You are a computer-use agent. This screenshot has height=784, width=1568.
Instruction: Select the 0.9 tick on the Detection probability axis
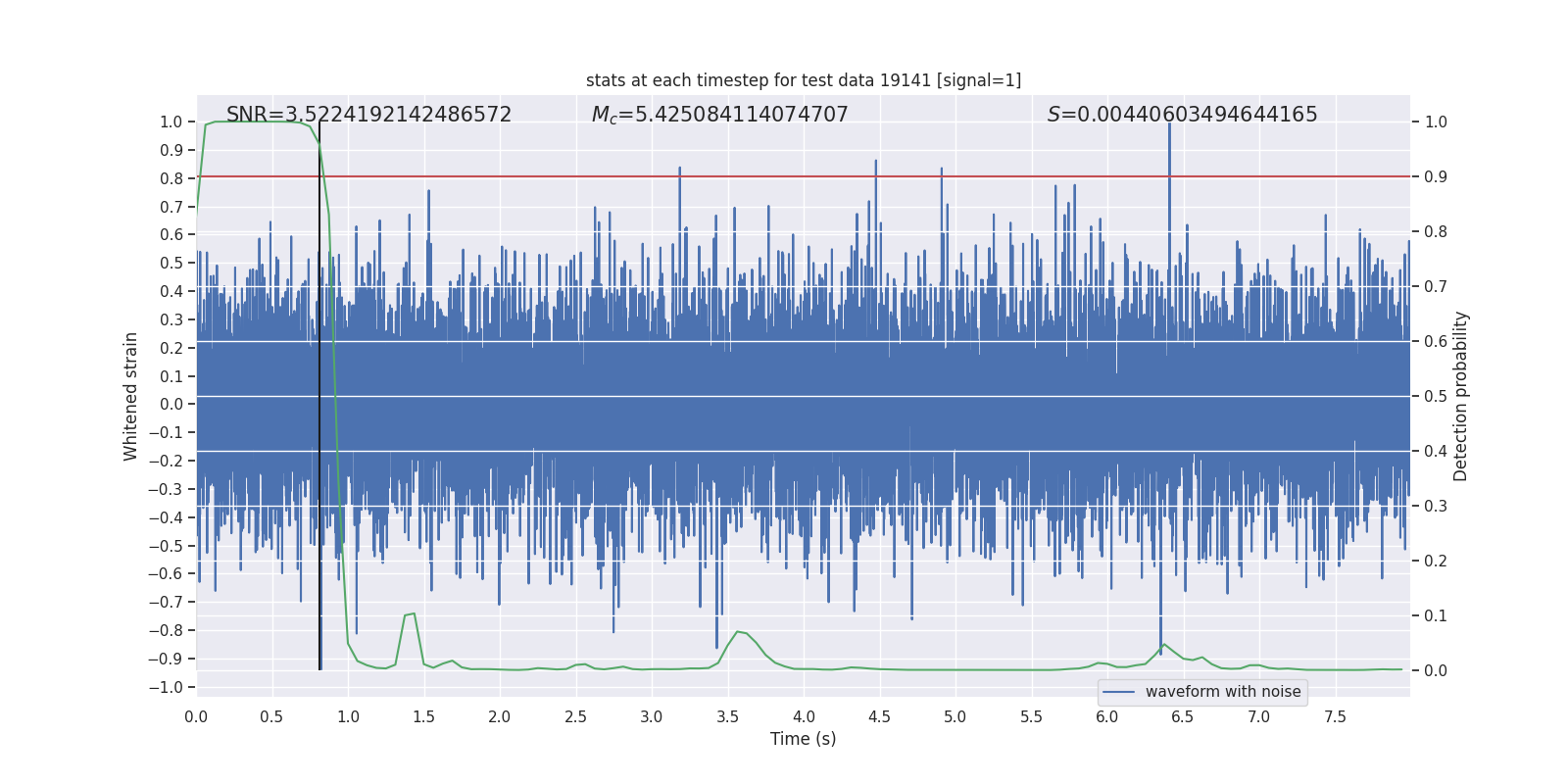1436,176
